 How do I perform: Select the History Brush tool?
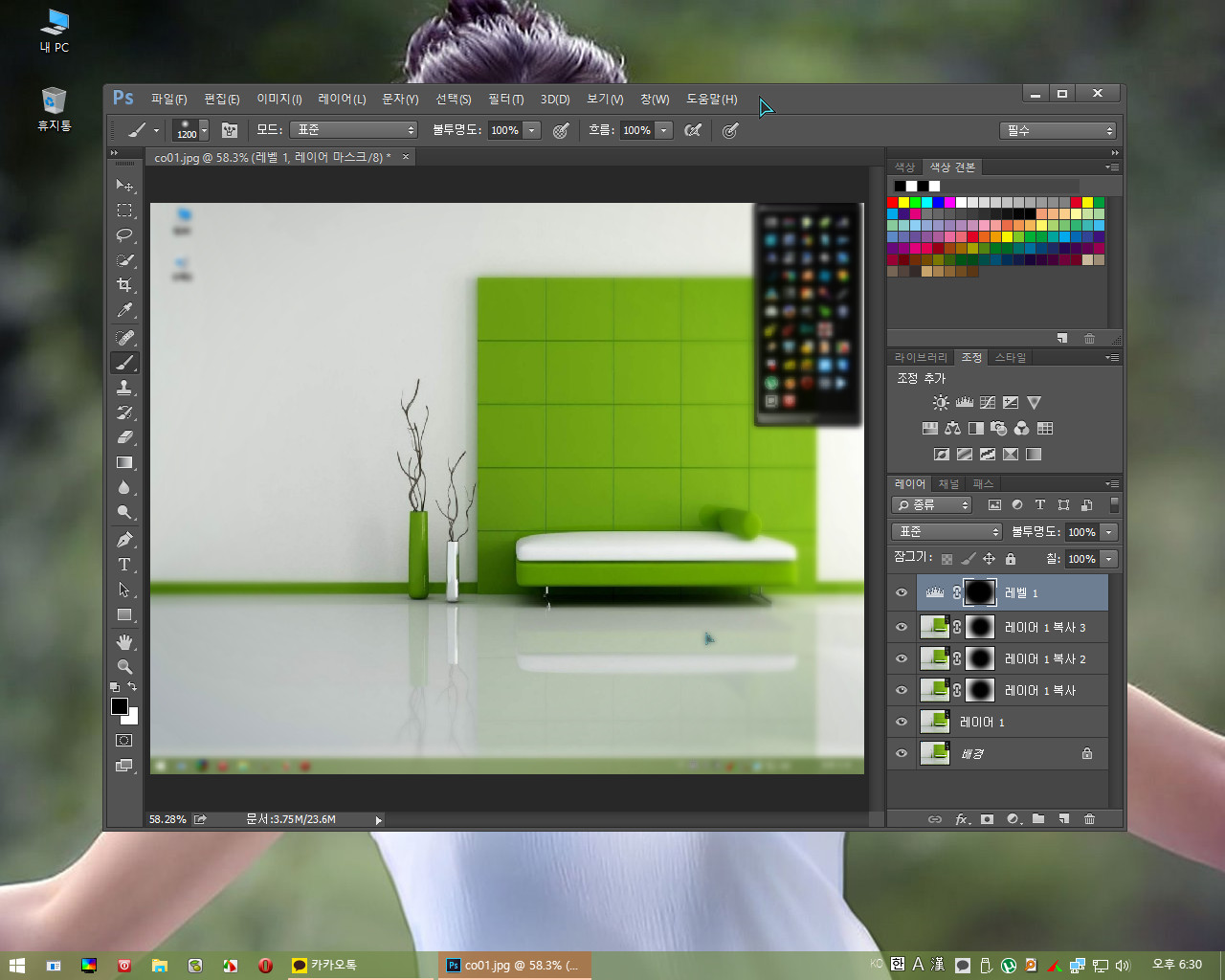(124, 412)
